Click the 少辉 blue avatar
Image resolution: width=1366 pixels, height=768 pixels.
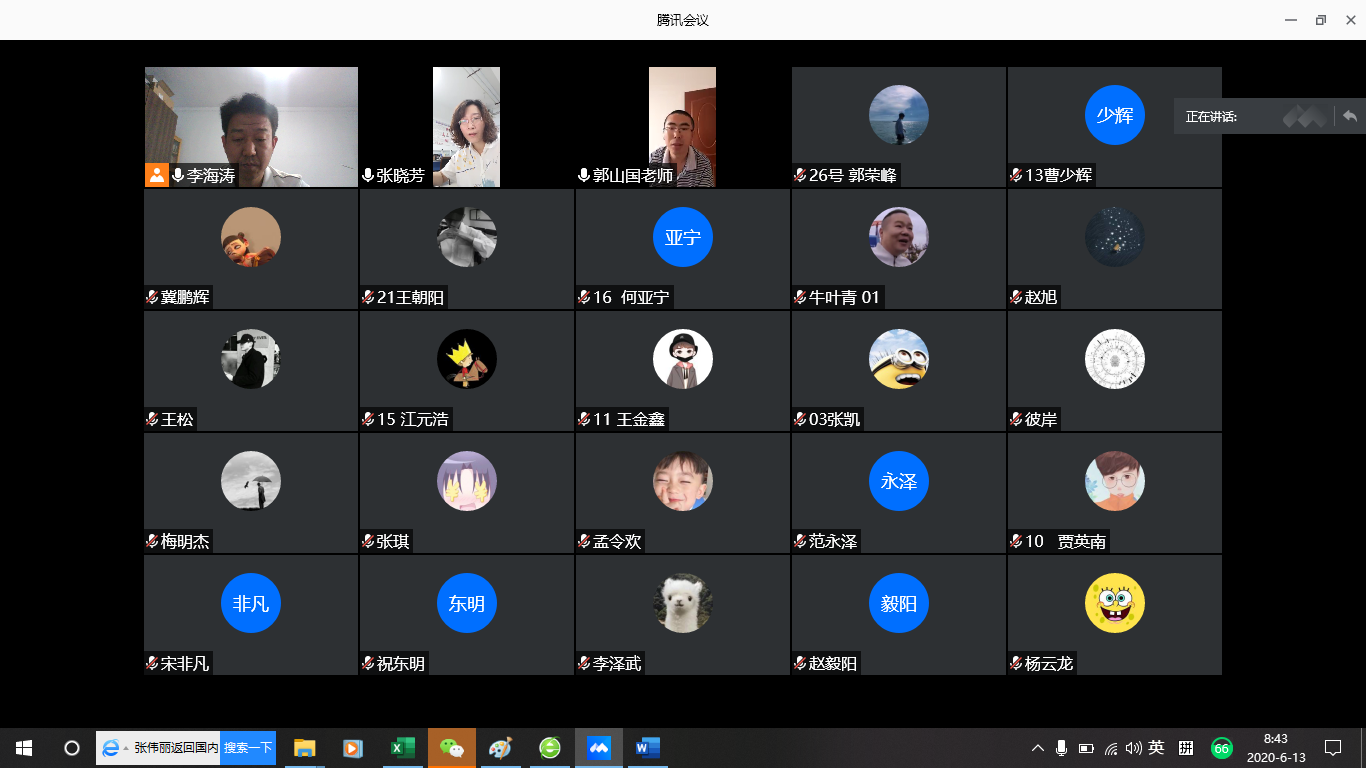(1115, 115)
